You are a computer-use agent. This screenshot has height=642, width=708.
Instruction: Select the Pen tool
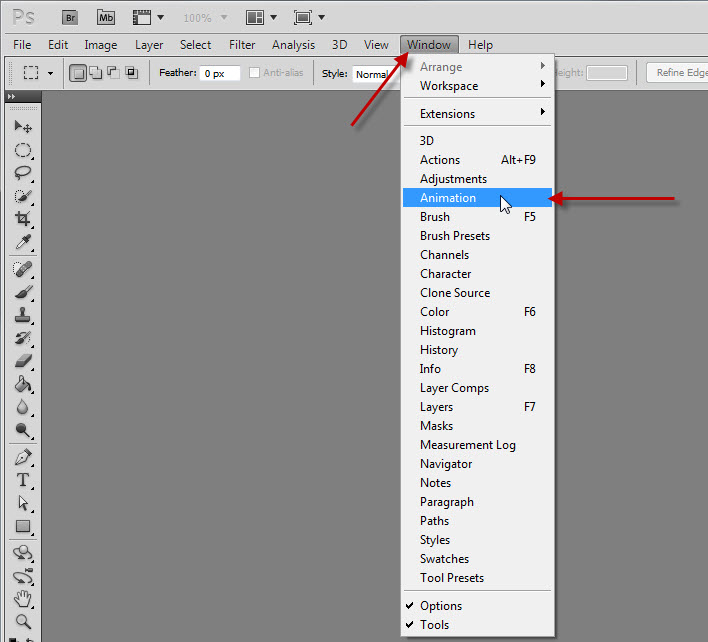click(x=23, y=457)
